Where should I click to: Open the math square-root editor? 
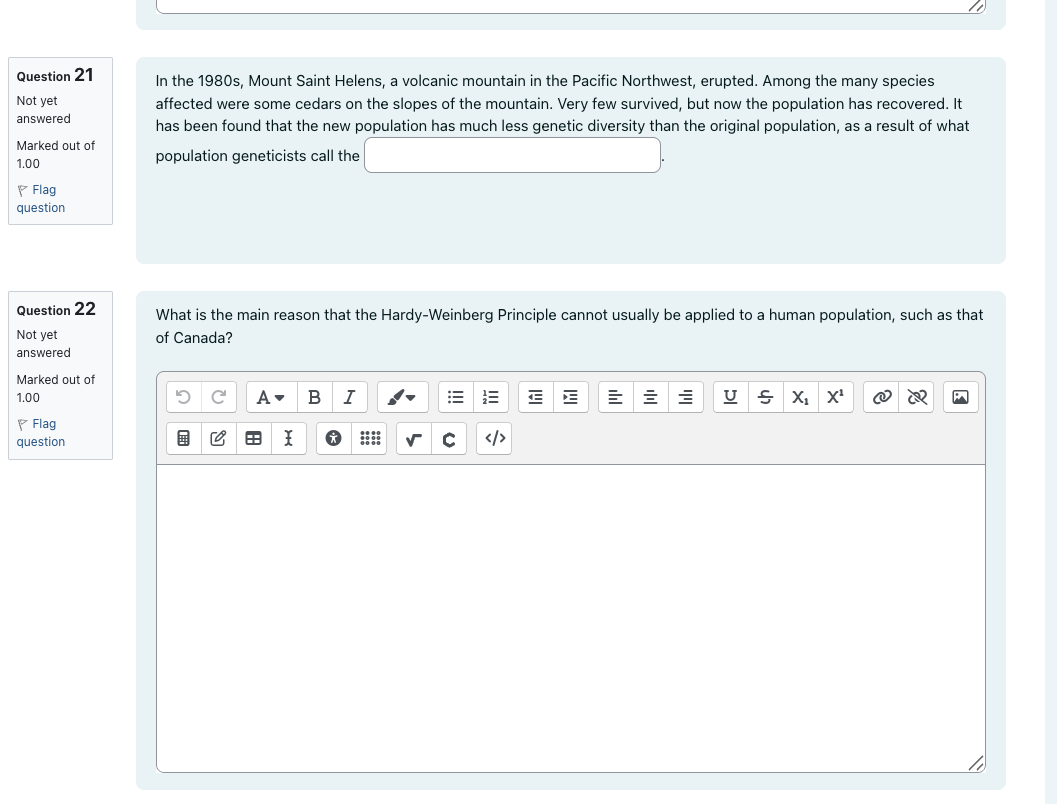click(414, 439)
